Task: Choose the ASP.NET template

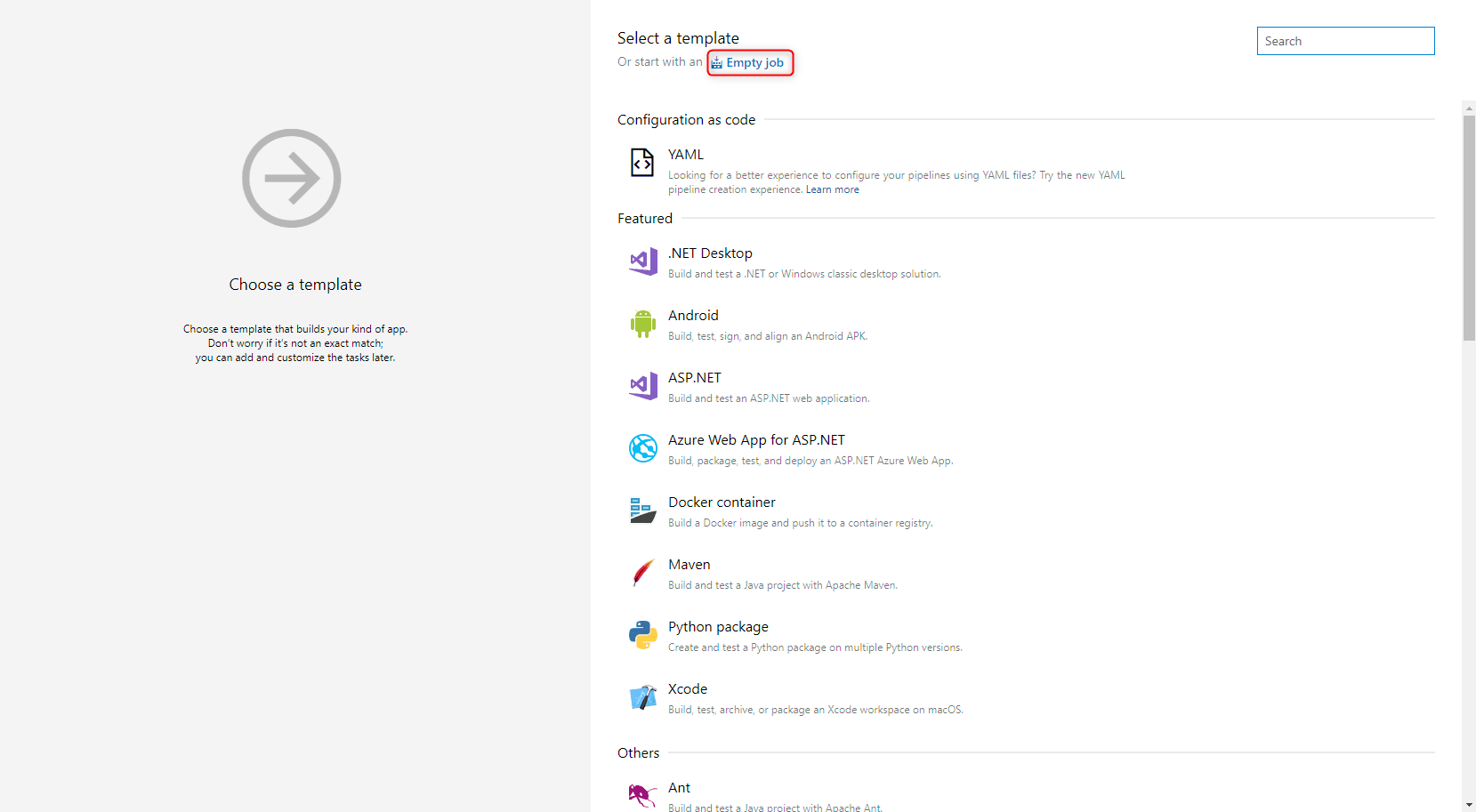Action: [x=695, y=378]
